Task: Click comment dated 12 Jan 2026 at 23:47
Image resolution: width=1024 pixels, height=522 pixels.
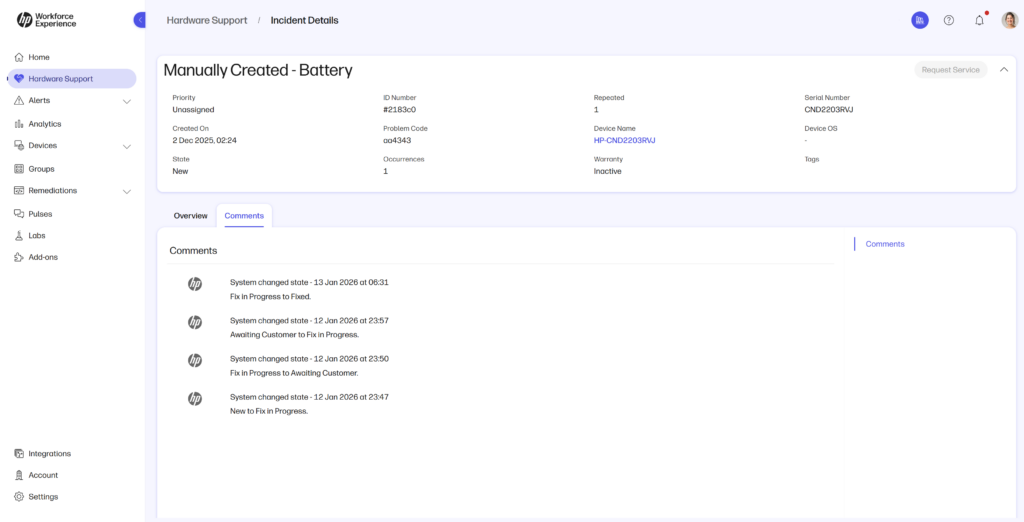Action: (x=309, y=397)
